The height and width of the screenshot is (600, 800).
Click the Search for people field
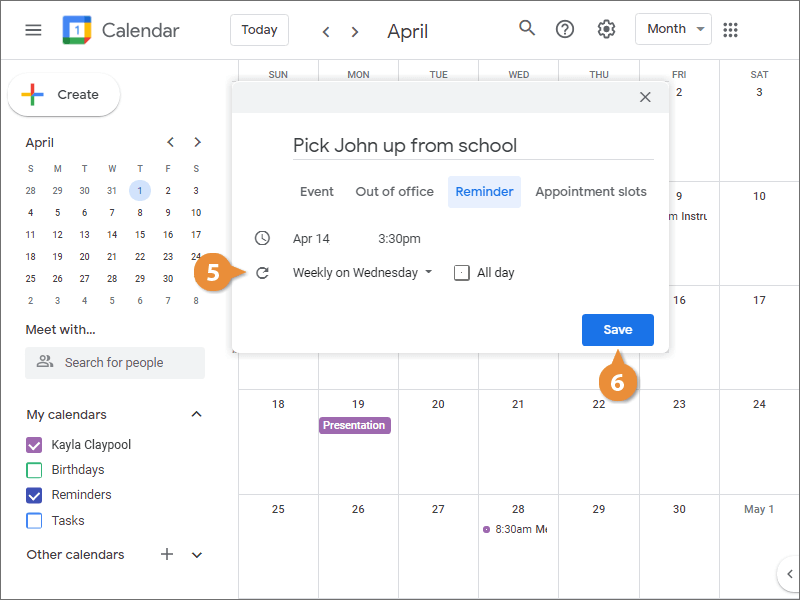(115, 362)
